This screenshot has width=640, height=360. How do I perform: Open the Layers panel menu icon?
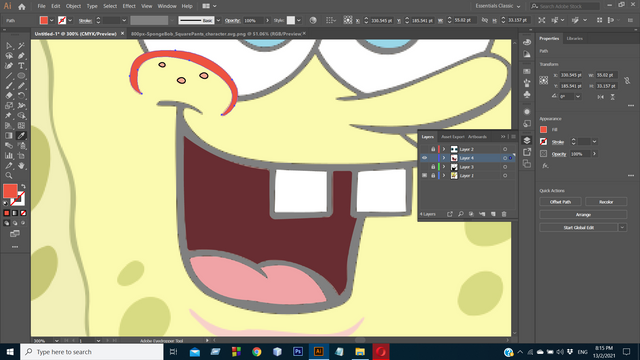pyautogui.click(x=513, y=137)
